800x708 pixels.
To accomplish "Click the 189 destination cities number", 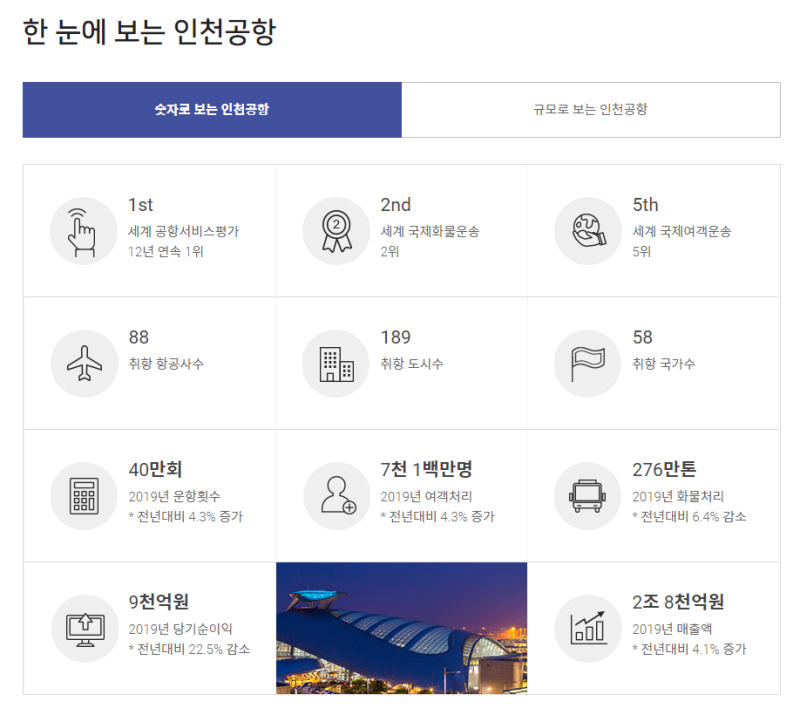I will click(x=395, y=337).
